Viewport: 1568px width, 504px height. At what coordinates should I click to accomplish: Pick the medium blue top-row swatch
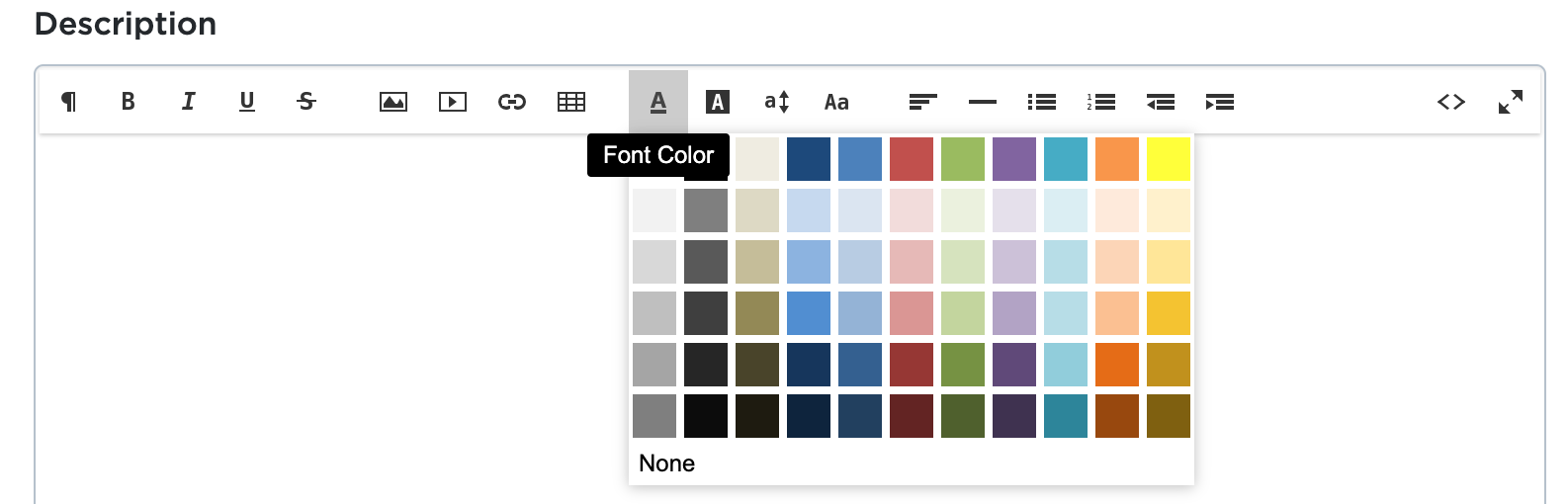860,159
